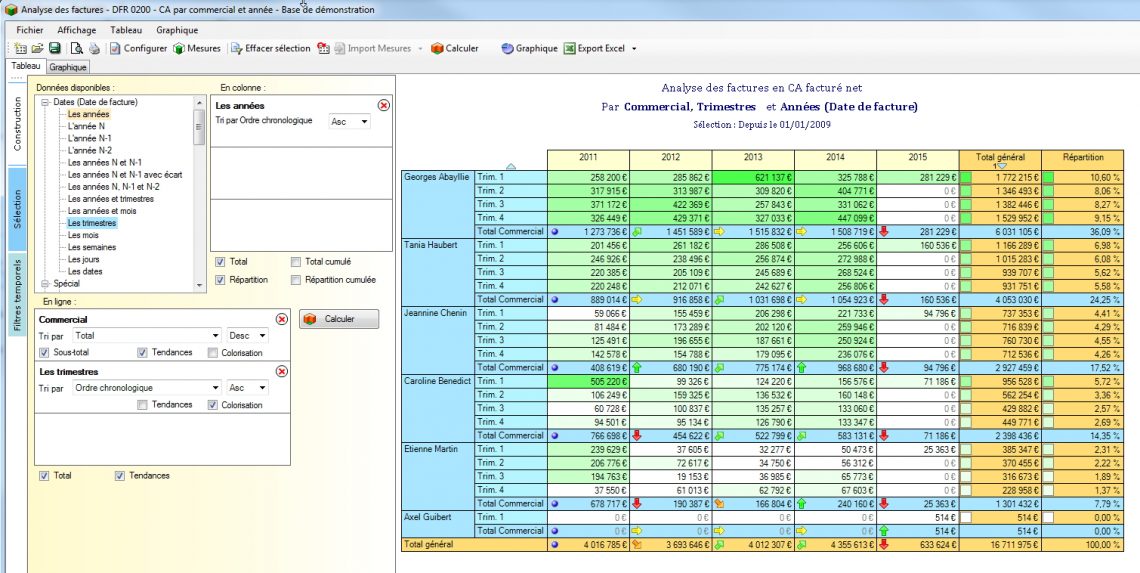Toggle Tendances checkbox in Commercial block
Screen dimensions: 1140x573
(142, 353)
